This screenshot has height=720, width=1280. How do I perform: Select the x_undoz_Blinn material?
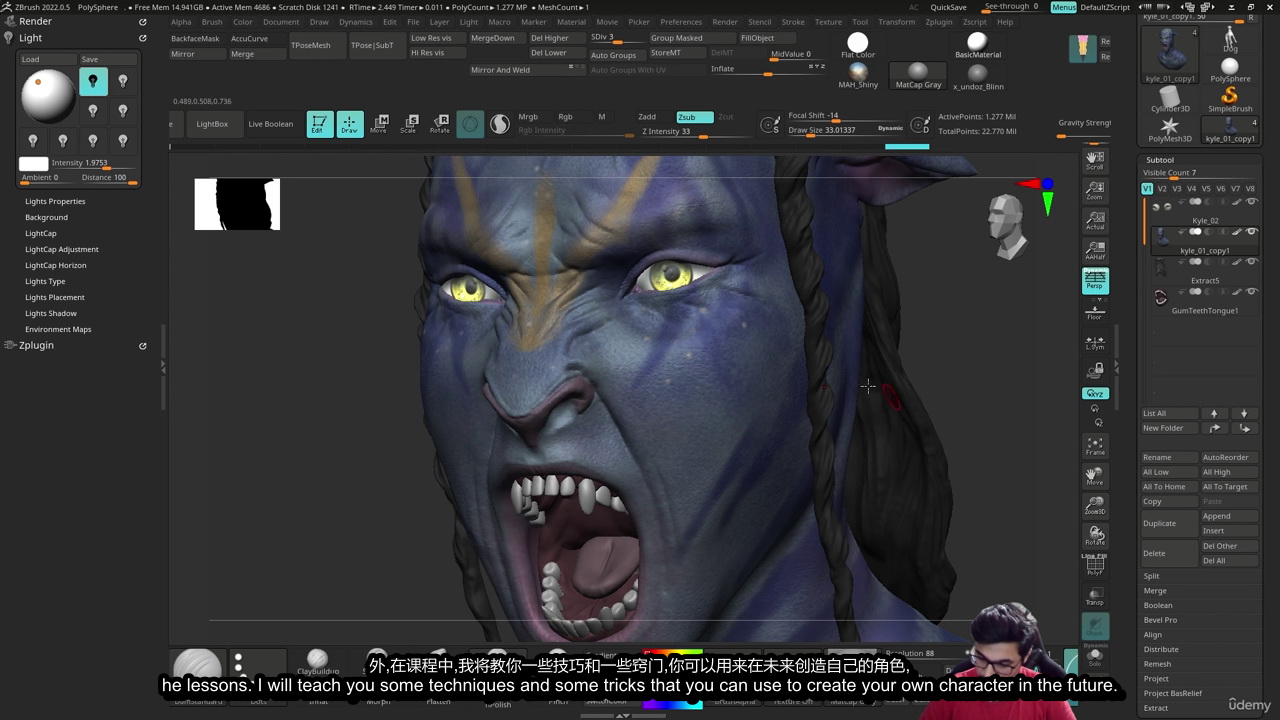coord(978,75)
